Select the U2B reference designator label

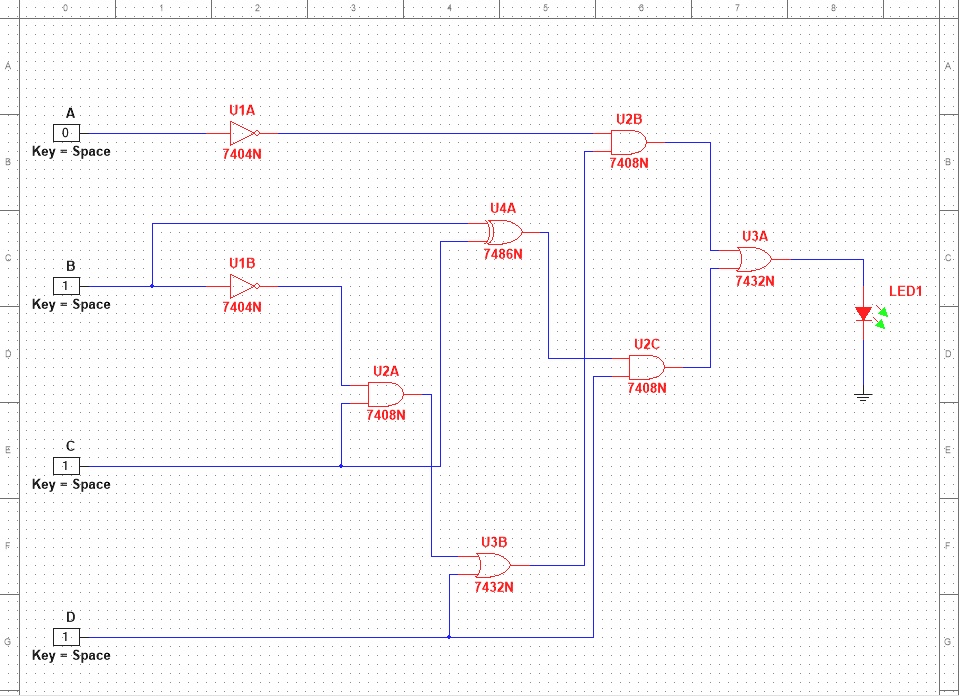pyautogui.click(x=627, y=118)
